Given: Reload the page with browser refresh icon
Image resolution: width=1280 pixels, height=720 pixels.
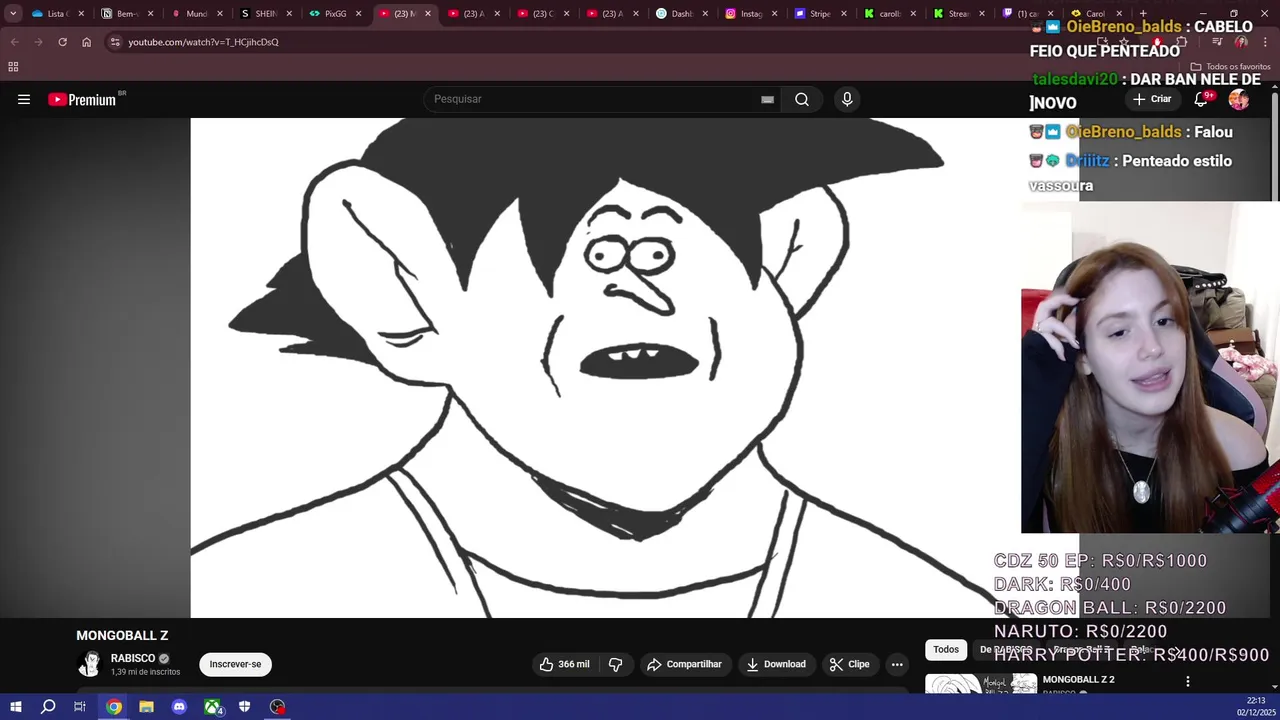Looking at the screenshot, I should (62, 42).
